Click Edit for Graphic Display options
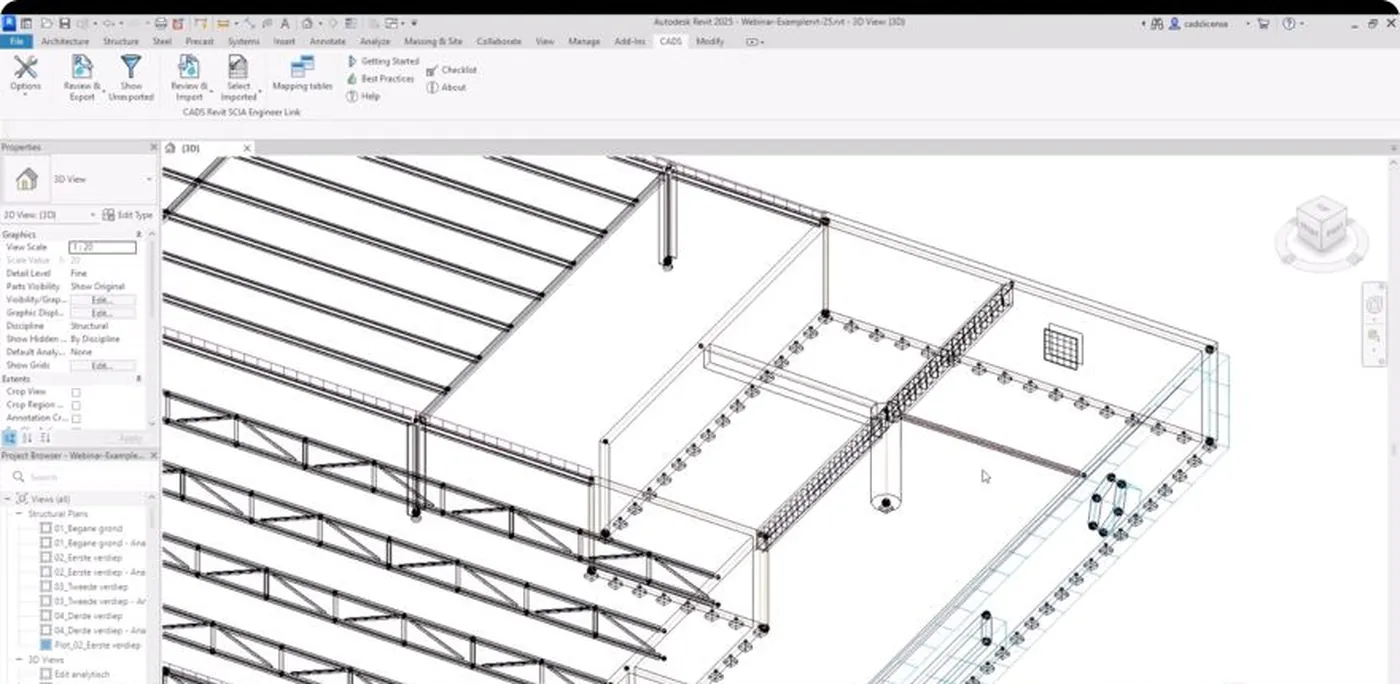 click(x=102, y=313)
